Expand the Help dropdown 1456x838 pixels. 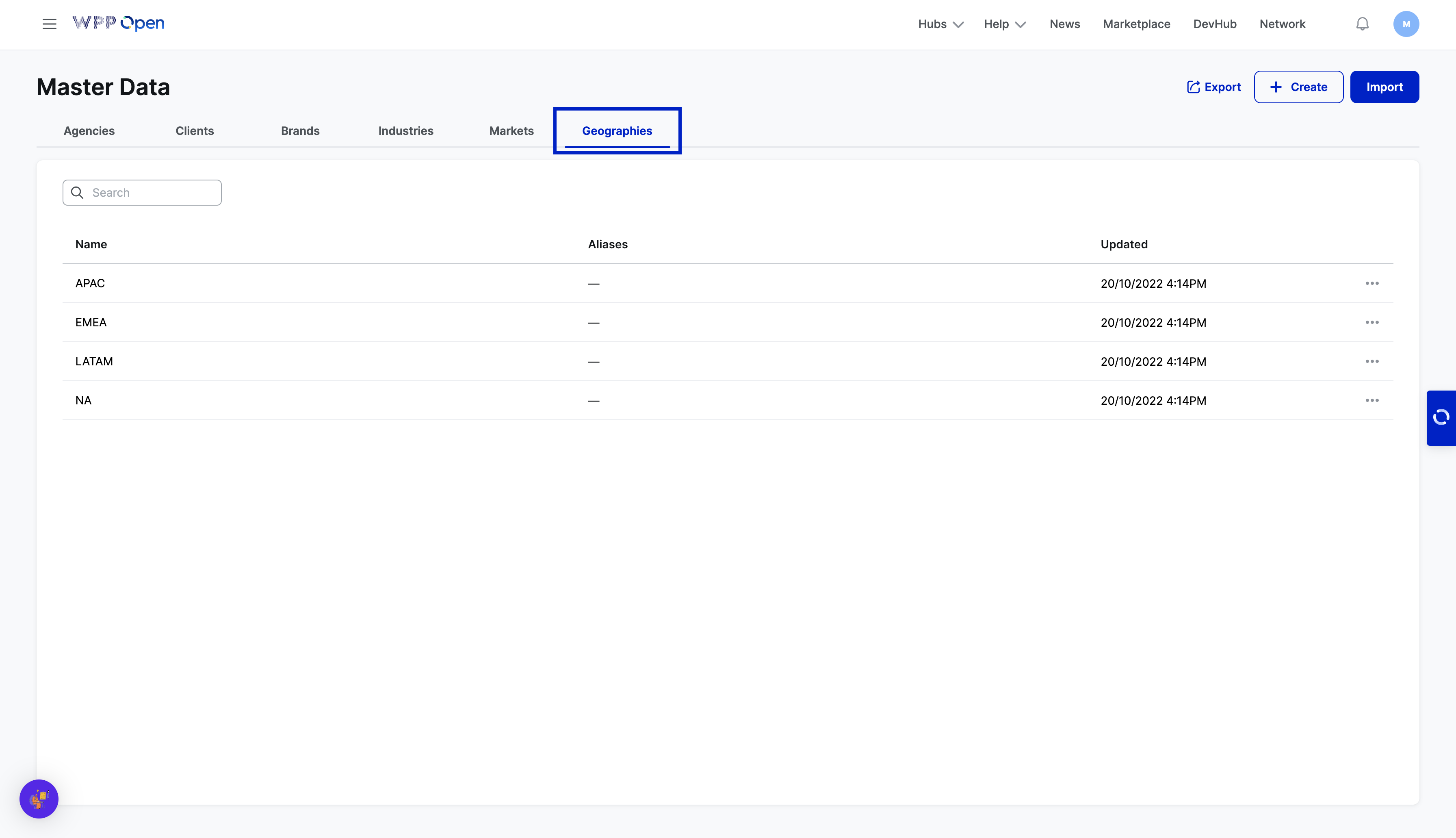(x=1004, y=24)
